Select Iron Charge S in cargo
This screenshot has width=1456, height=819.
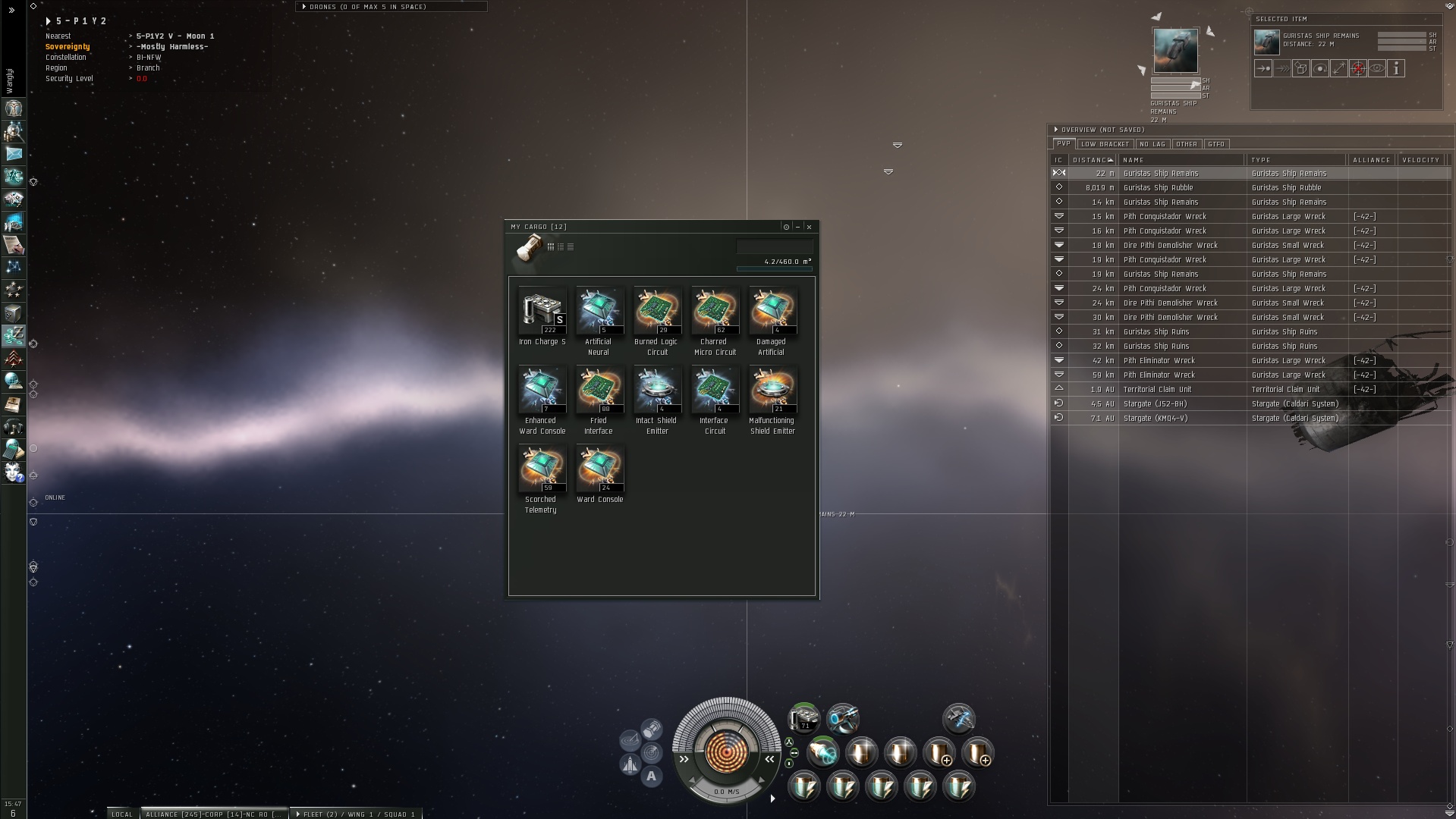(542, 318)
